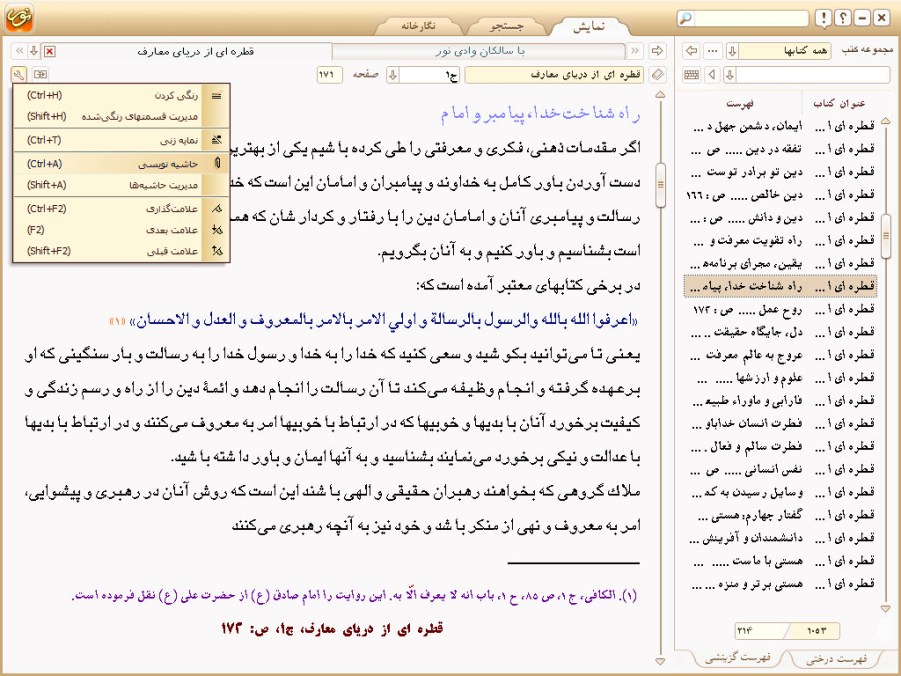Click the عنوان کتاب column header
Image resolution: width=901 pixels, height=676 pixels.
(839, 103)
